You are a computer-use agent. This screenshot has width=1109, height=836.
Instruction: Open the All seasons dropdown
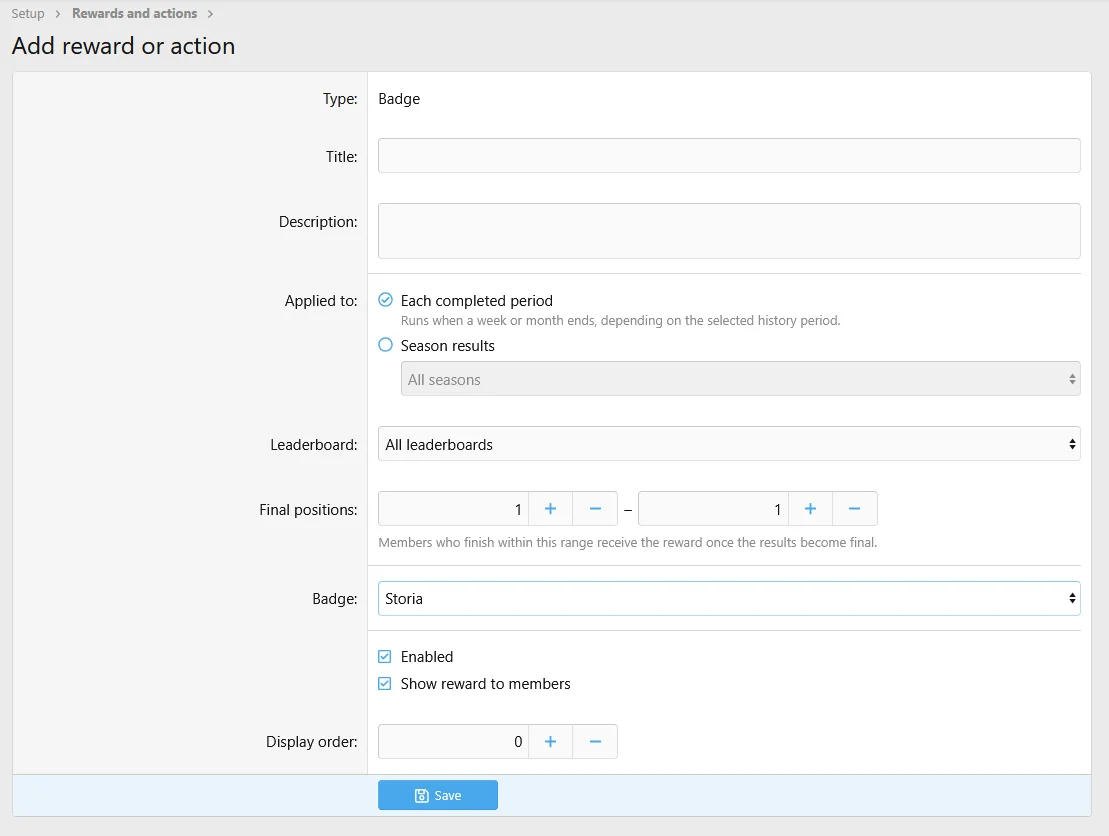(741, 379)
